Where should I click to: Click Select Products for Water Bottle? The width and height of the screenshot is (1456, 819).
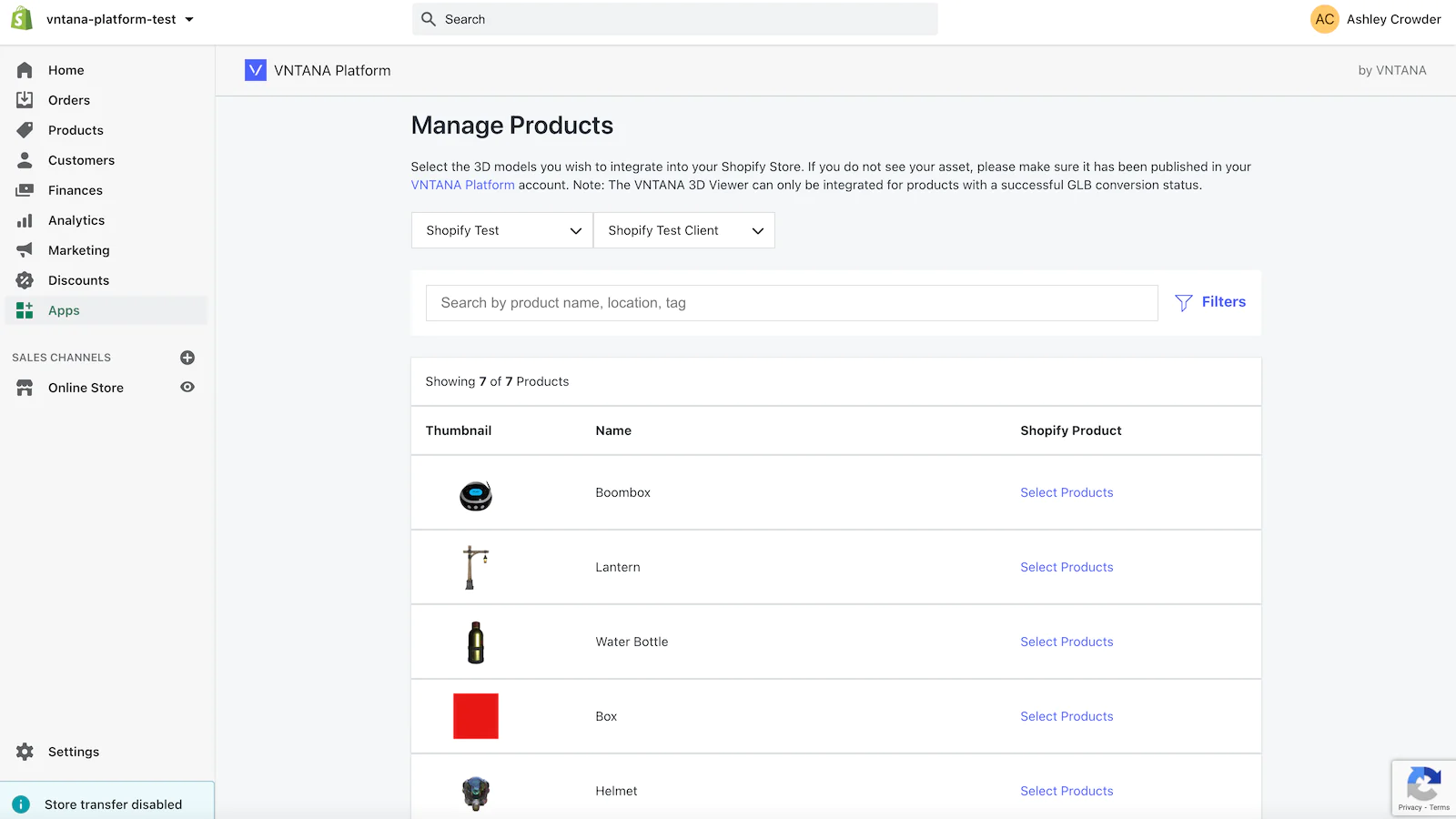click(x=1067, y=642)
